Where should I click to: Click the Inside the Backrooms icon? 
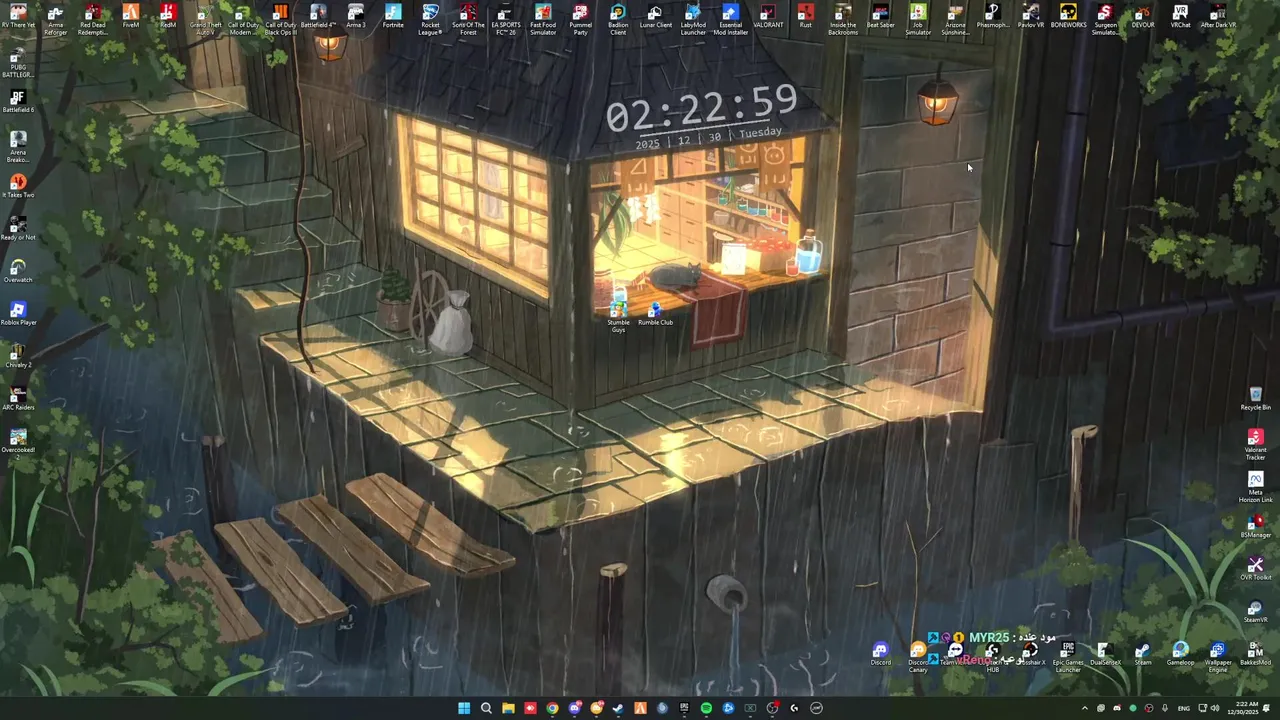843,19
